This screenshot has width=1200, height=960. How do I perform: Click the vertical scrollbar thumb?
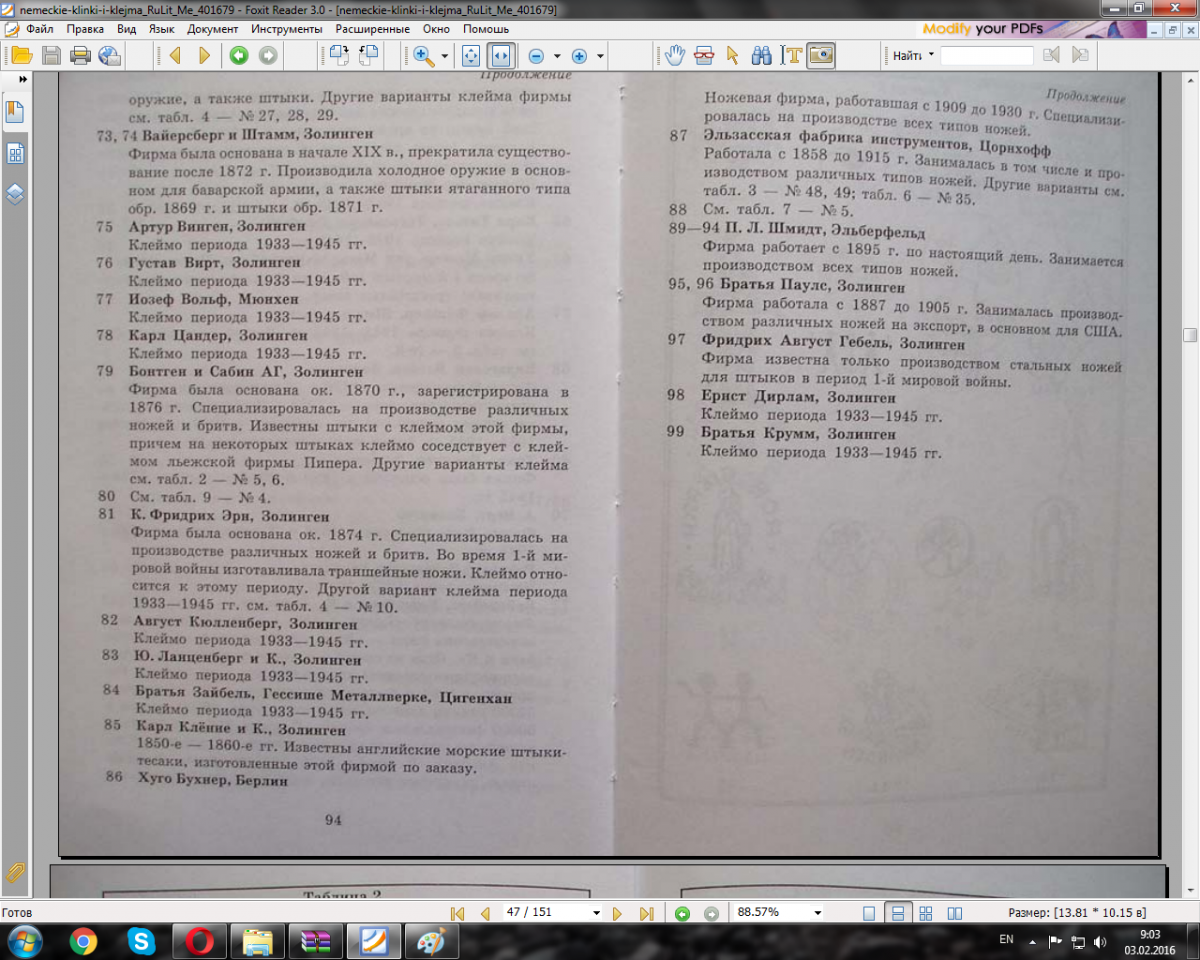[1190, 336]
